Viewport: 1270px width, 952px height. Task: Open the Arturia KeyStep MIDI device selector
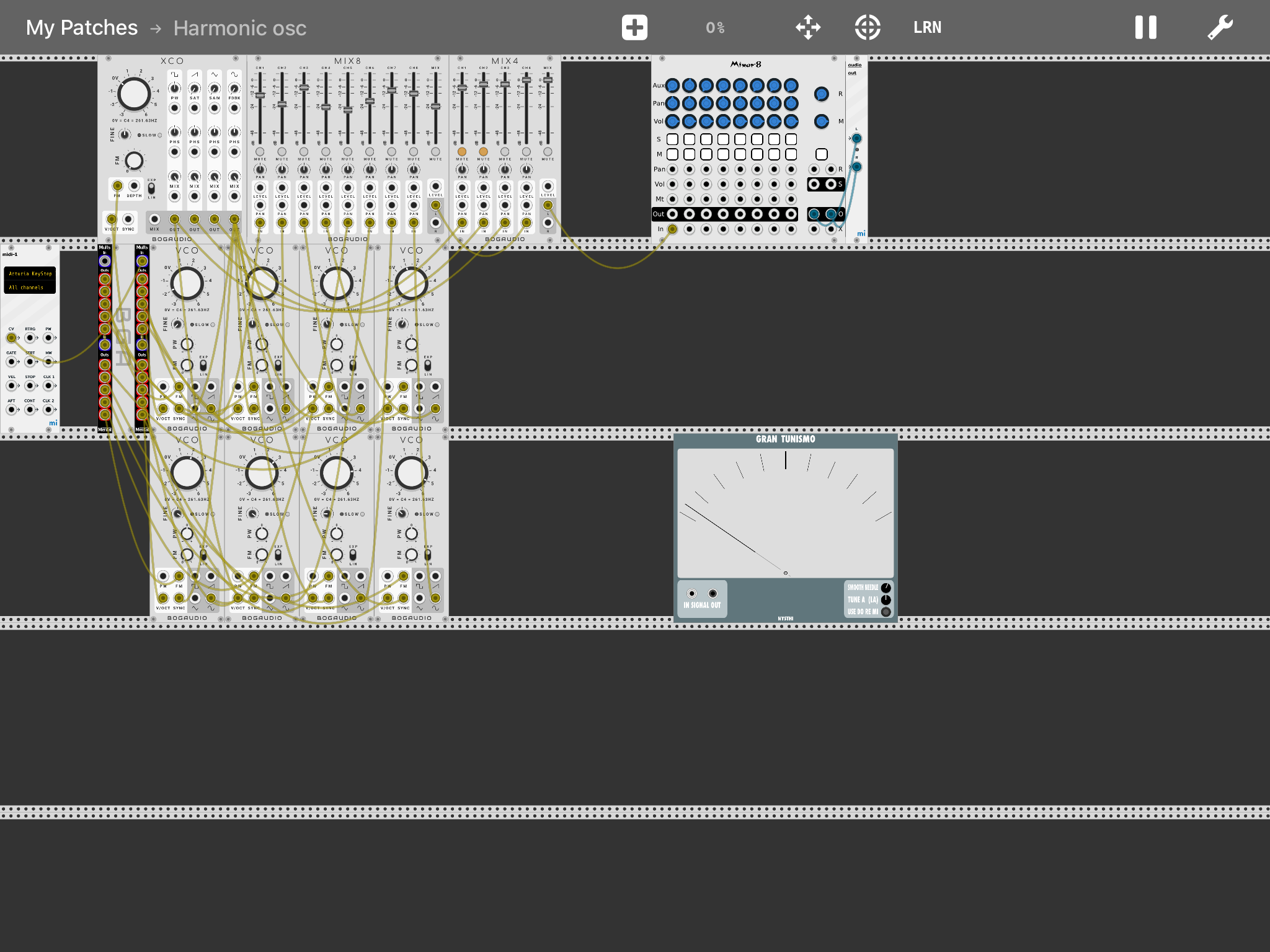click(30, 273)
